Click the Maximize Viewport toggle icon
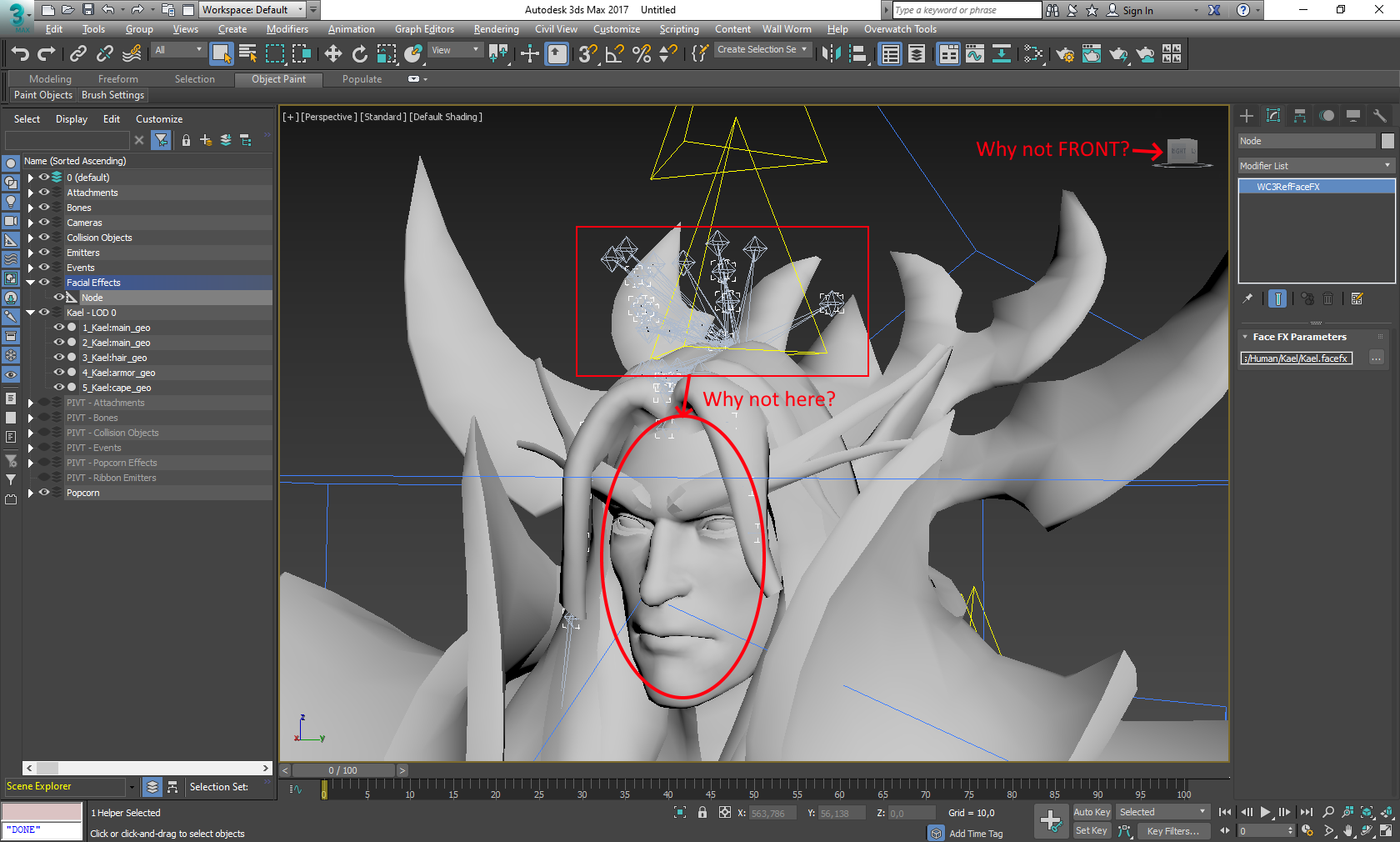 [1386, 831]
